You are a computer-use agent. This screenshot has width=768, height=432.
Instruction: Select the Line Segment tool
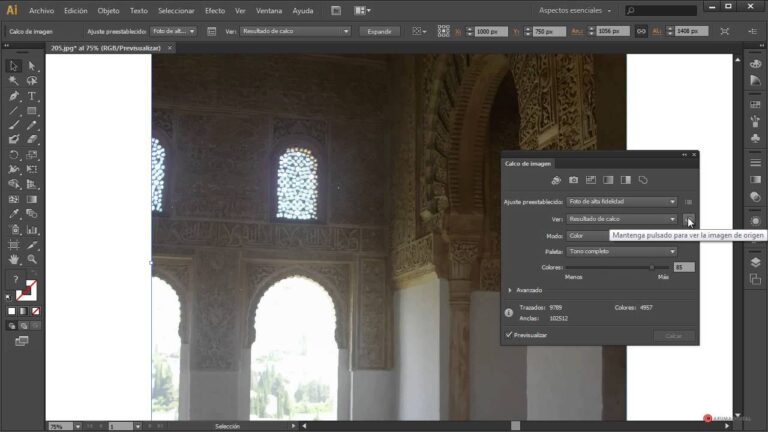(14, 111)
